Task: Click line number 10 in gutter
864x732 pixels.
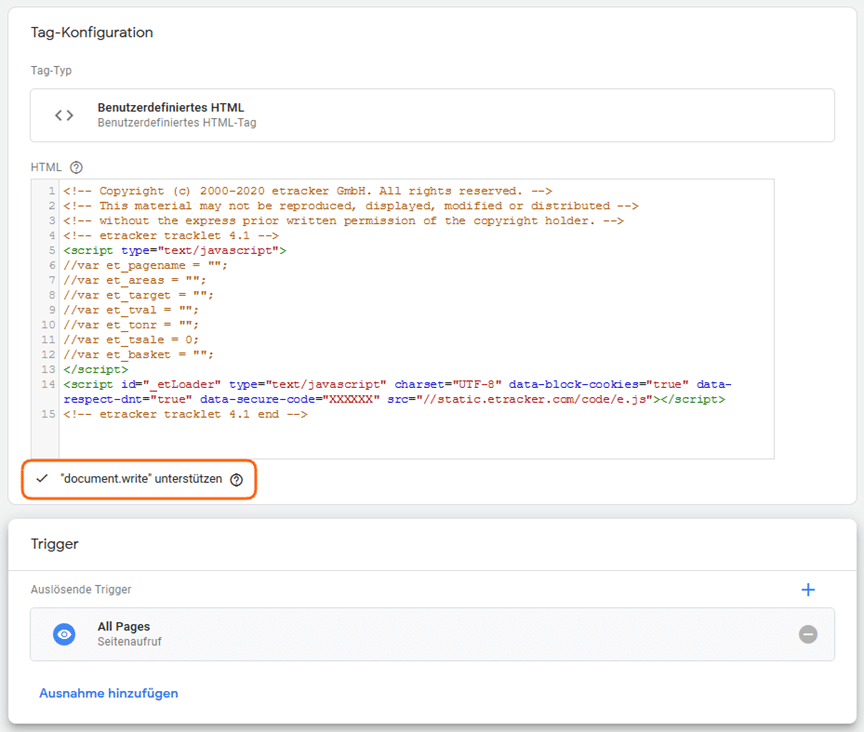Action: (48, 325)
